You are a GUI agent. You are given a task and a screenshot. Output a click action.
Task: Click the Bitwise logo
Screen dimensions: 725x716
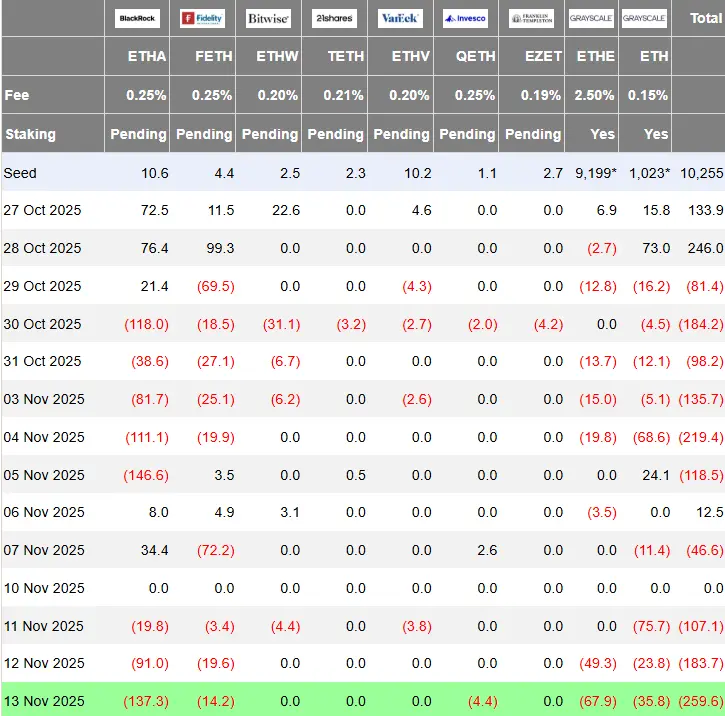[x=268, y=18]
